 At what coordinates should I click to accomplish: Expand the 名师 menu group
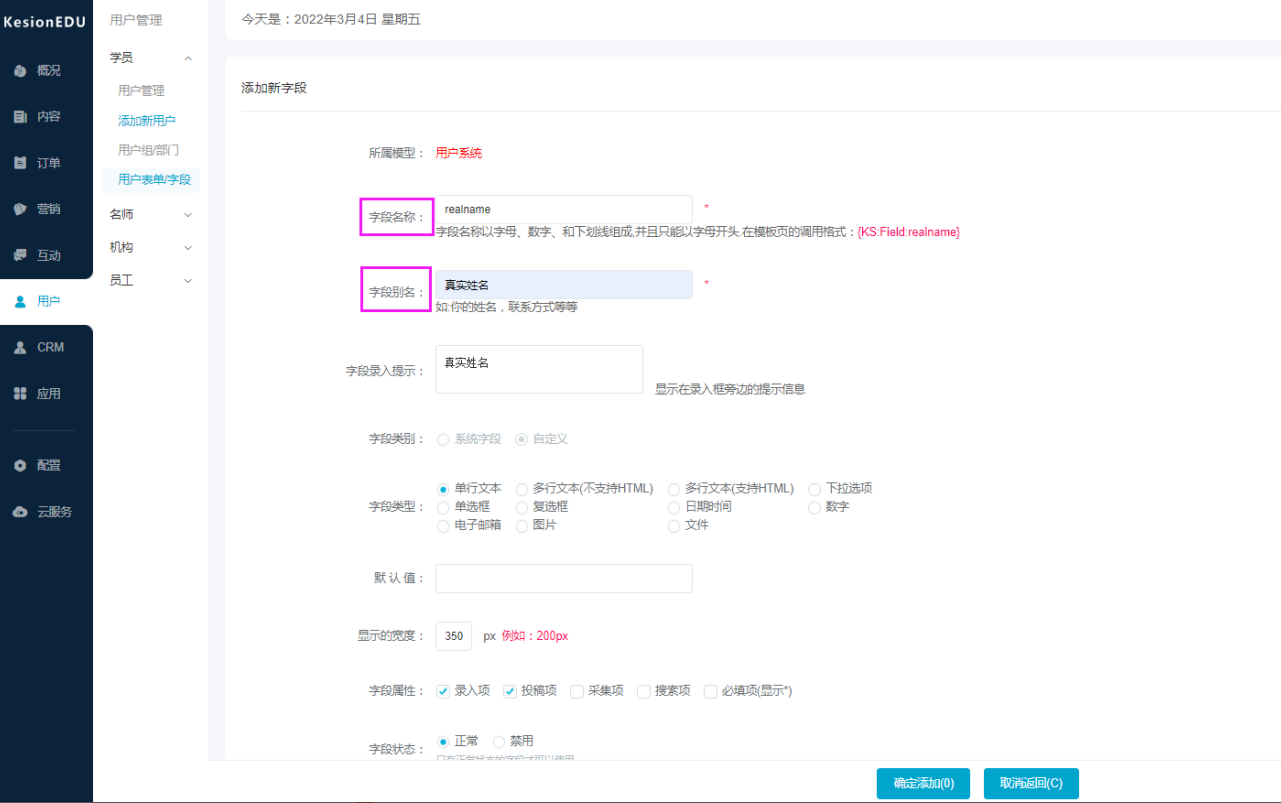pyautogui.click(x=149, y=214)
